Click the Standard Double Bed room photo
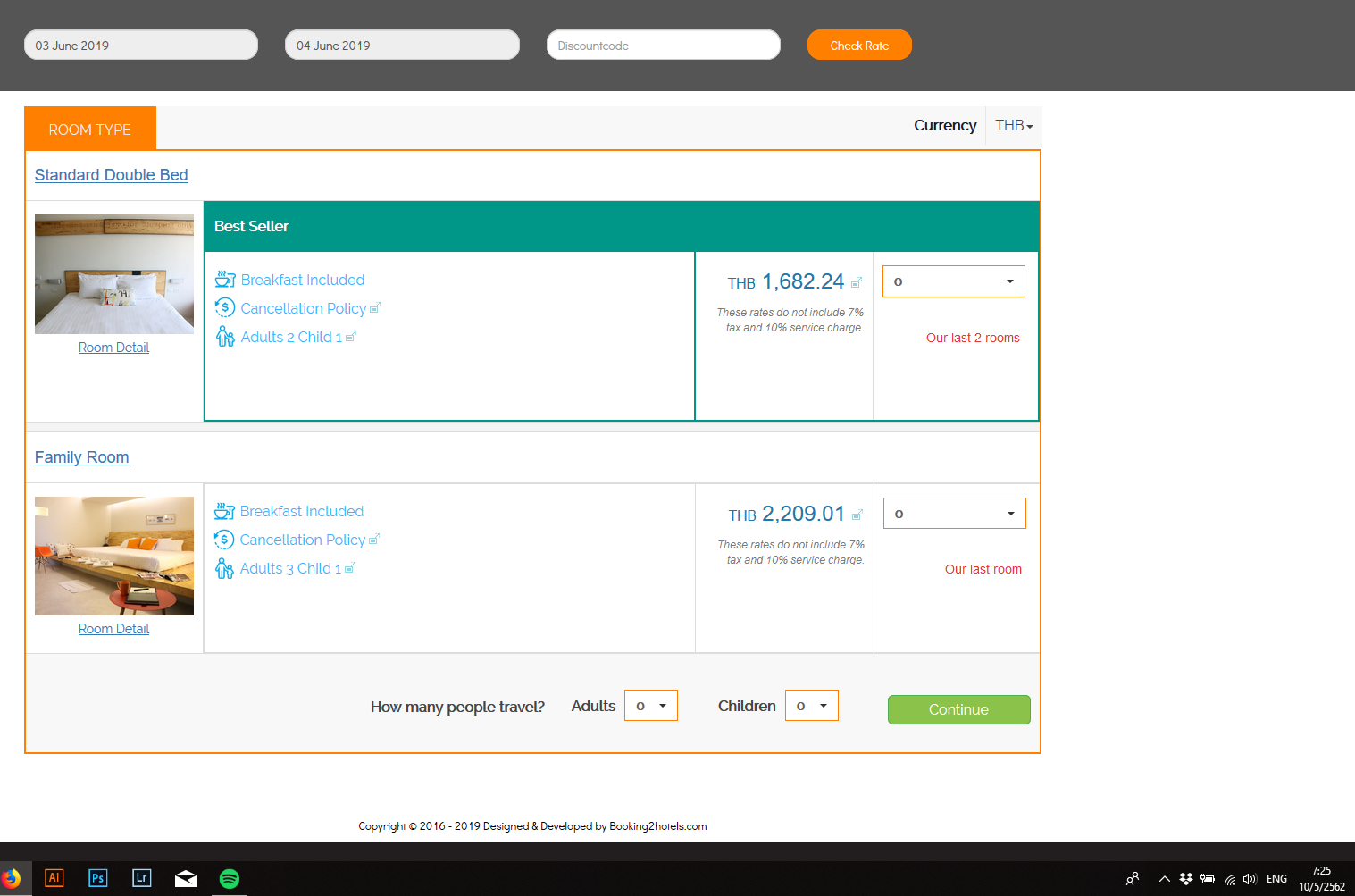1355x896 pixels. (x=114, y=274)
